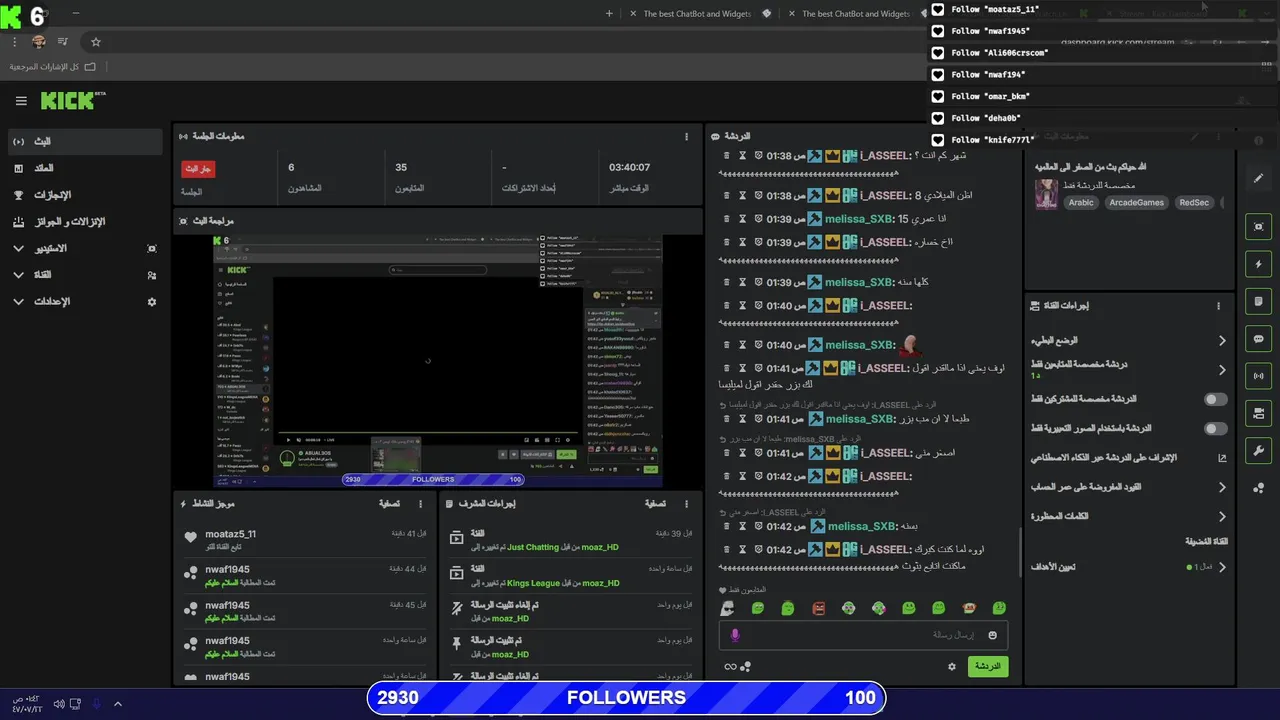Open AI chat moderation external link
1280x720 pixels.
pos(1222,458)
